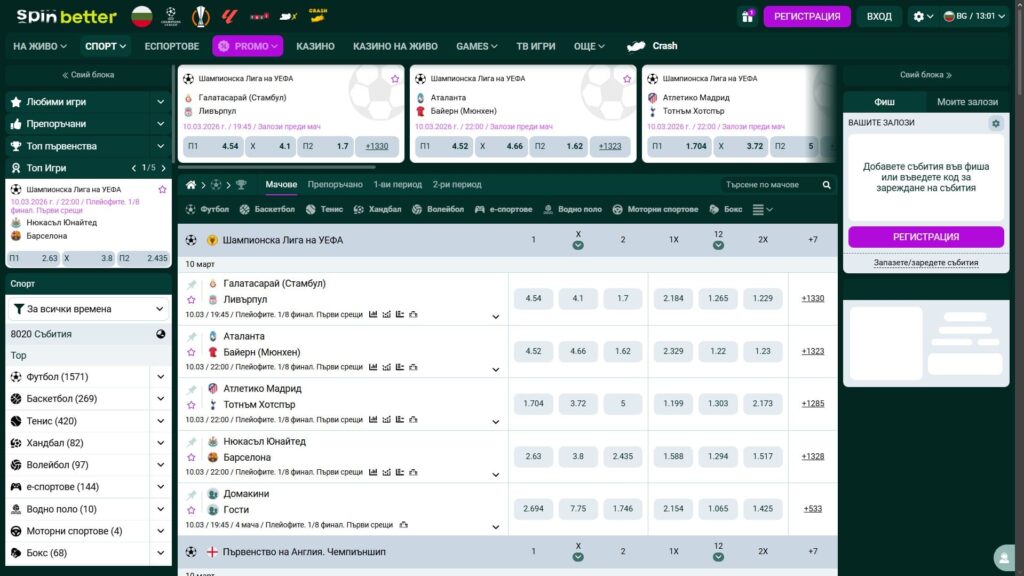Screen dimensions: 1024x576
Task: Click the home breadcrumb icon
Action: [x=192, y=185]
